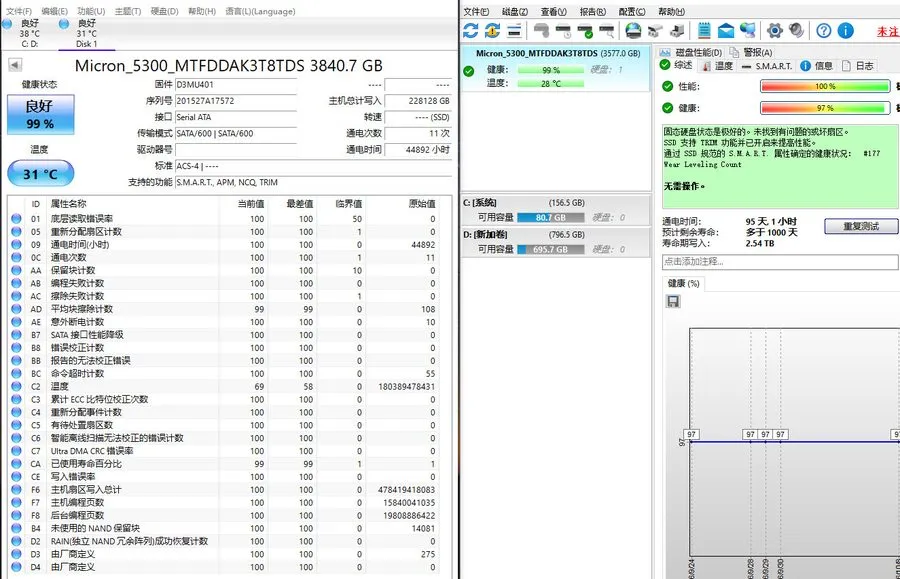Viewport: 900px width, 579px height.
Task: Click the green check beside 性能 label
Action: click(x=668, y=87)
